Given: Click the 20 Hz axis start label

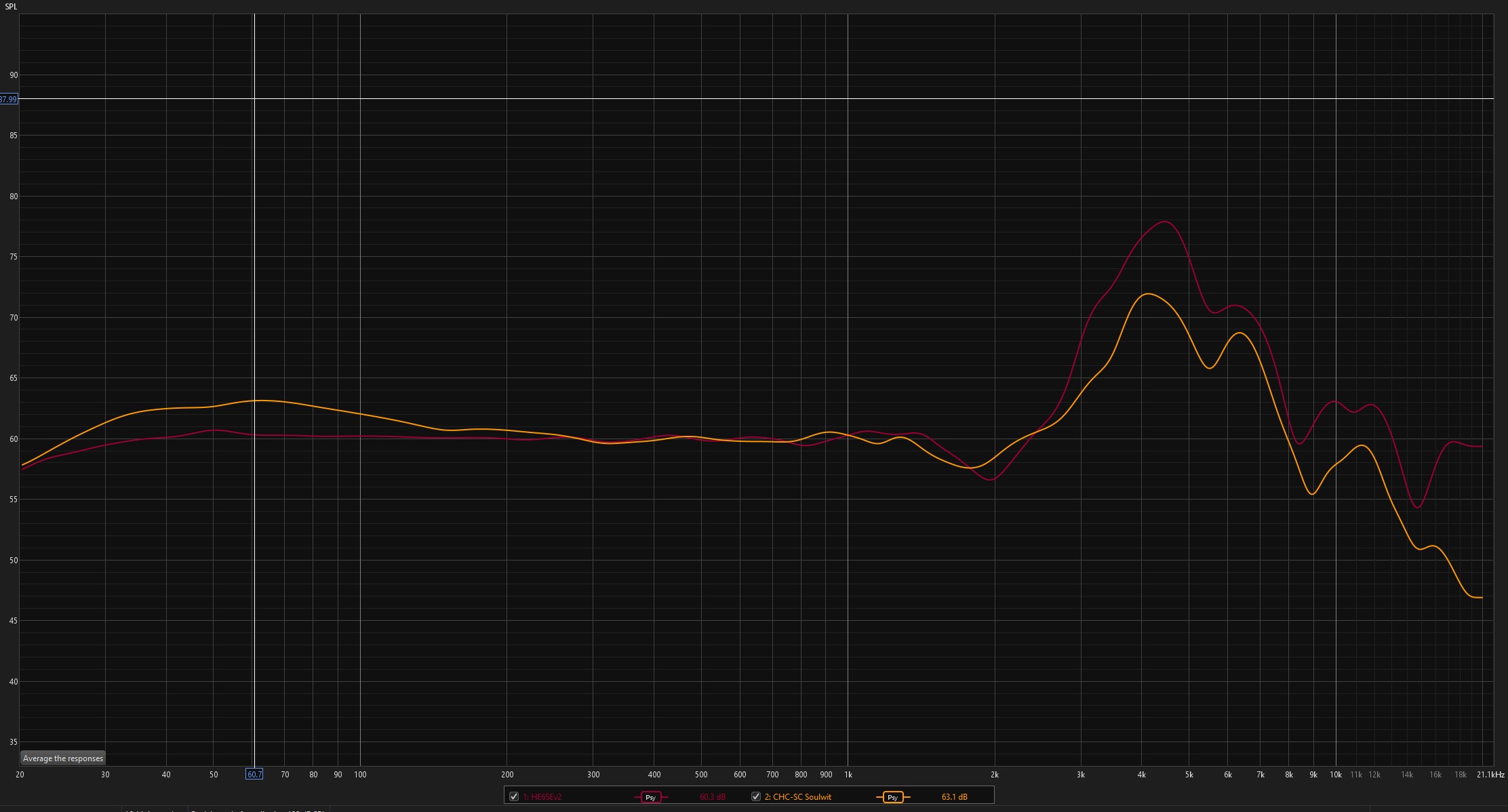Looking at the screenshot, I should (20, 774).
